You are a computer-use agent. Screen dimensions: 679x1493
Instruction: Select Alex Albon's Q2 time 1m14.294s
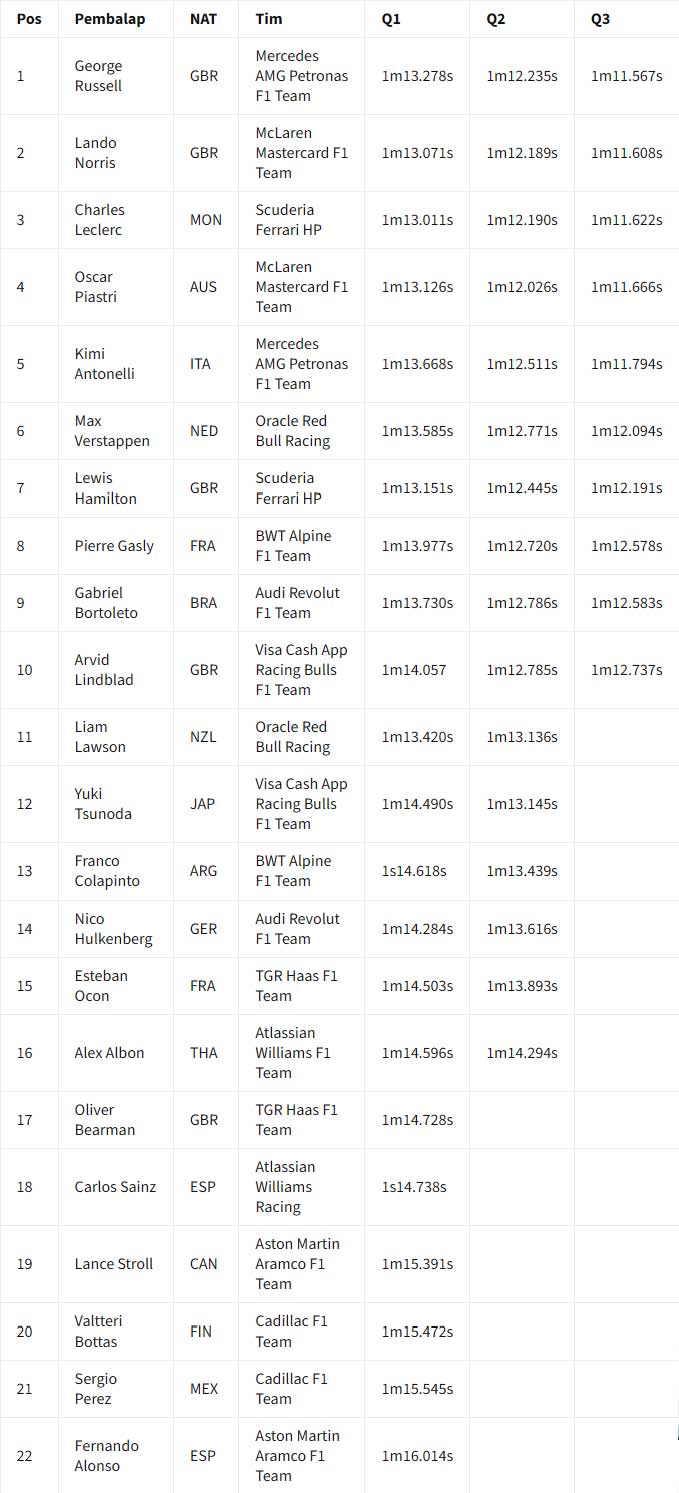point(522,1053)
